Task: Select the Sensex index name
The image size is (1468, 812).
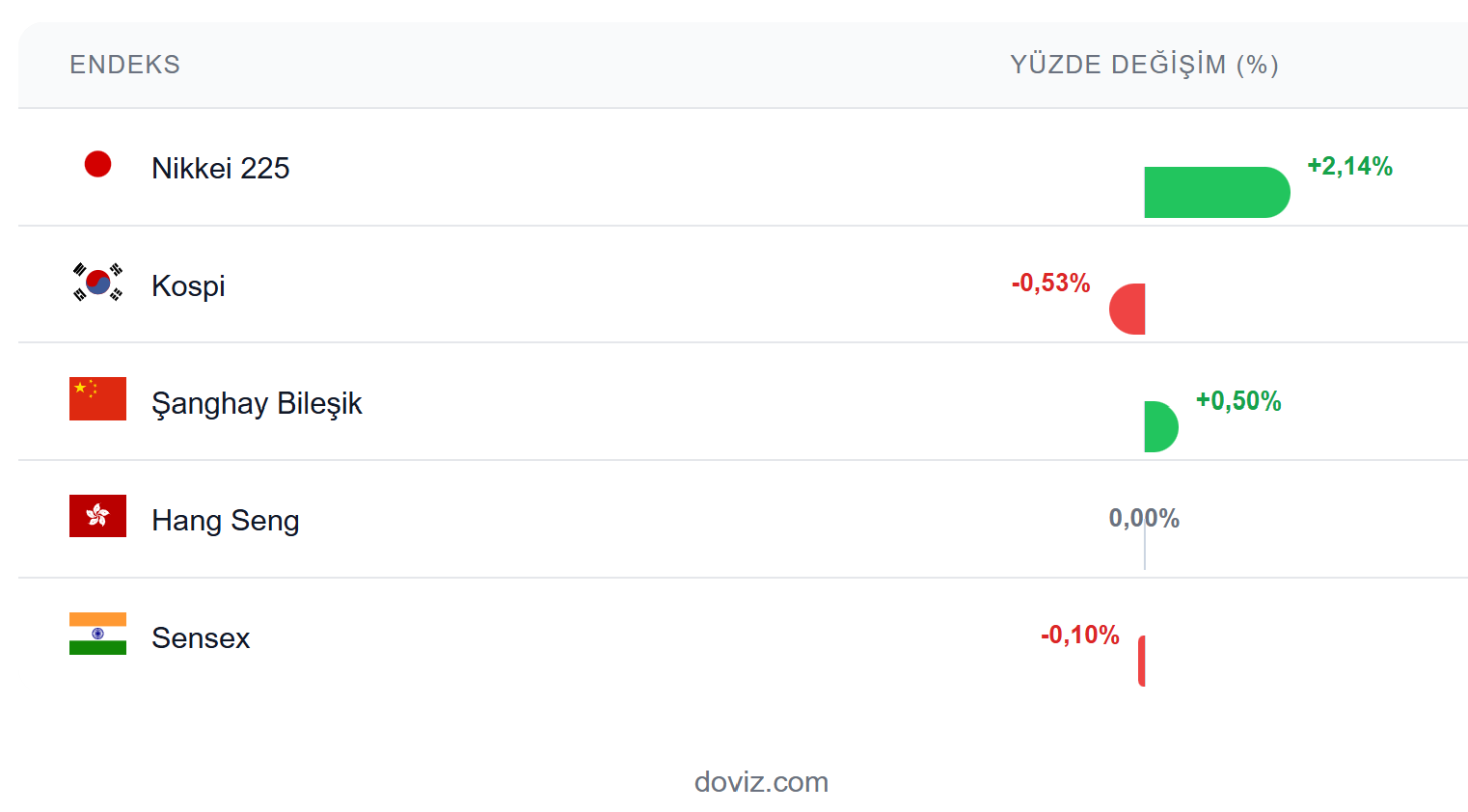Action: pyautogui.click(x=201, y=638)
